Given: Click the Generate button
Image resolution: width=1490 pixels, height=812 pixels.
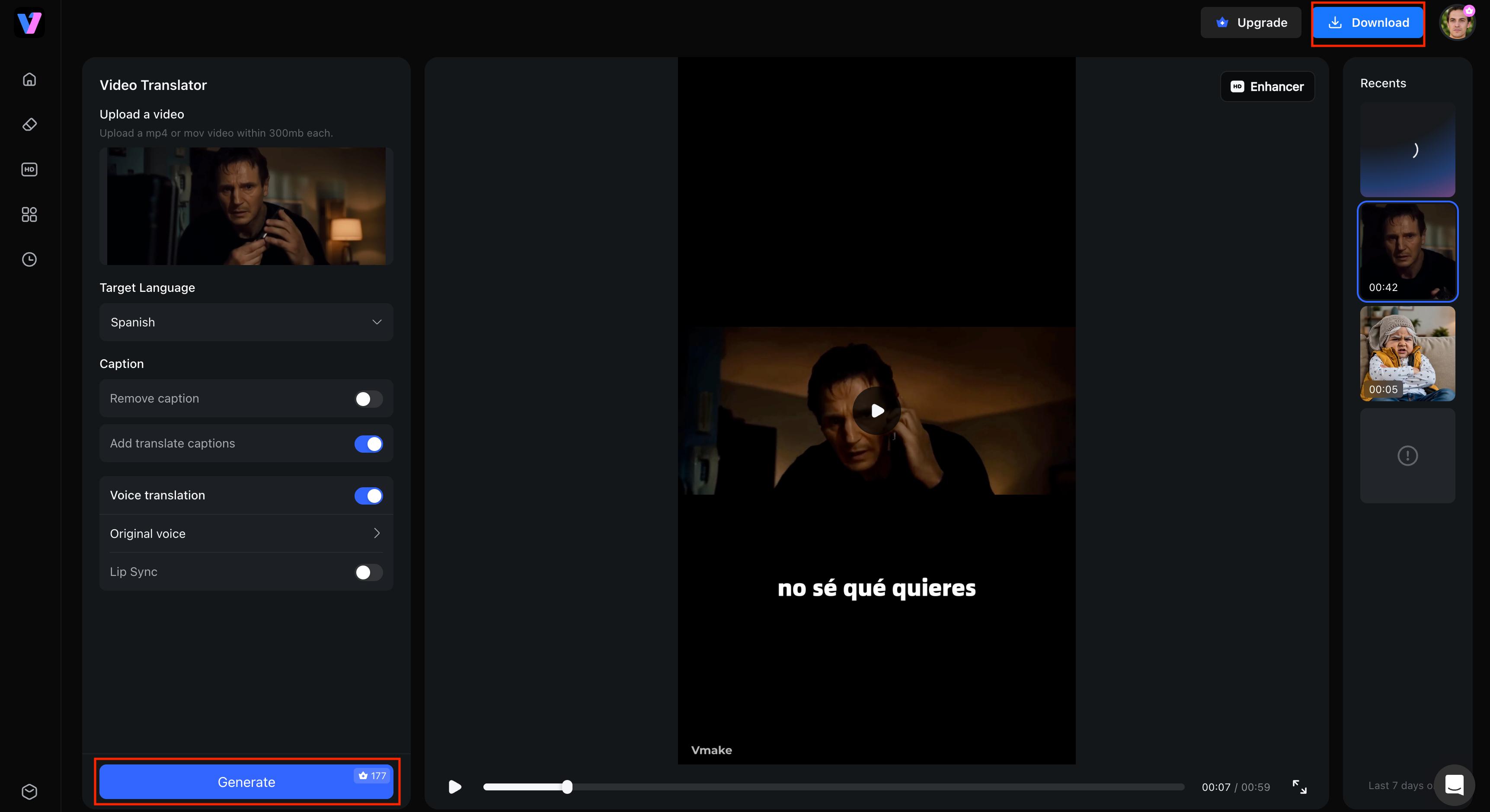Looking at the screenshot, I should 246,782.
